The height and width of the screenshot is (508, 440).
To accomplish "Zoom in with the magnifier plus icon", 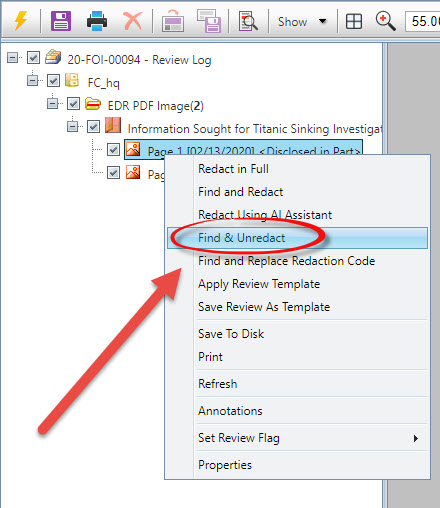I will pyautogui.click(x=386, y=21).
